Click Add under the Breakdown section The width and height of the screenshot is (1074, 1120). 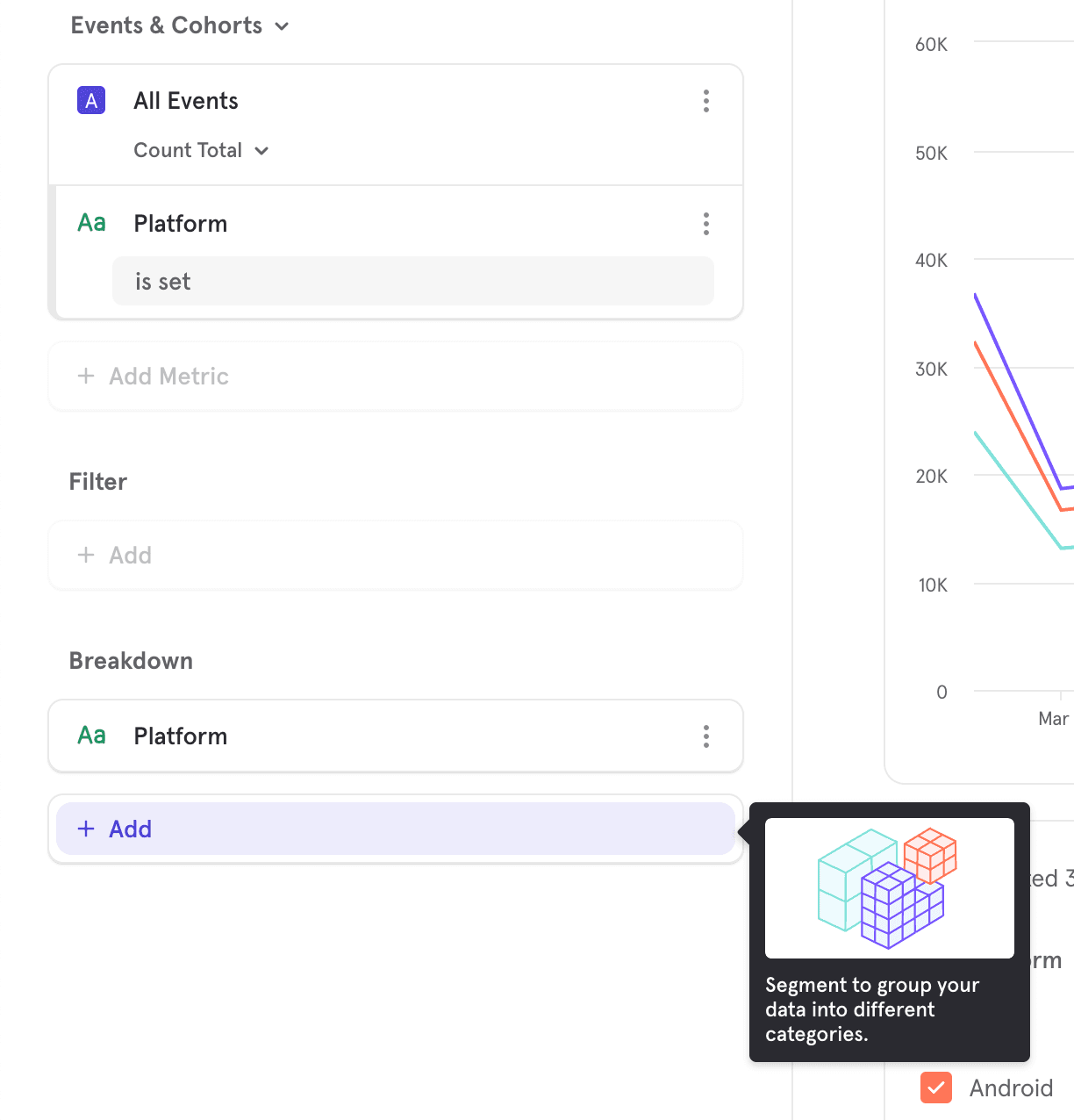click(x=396, y=829)
